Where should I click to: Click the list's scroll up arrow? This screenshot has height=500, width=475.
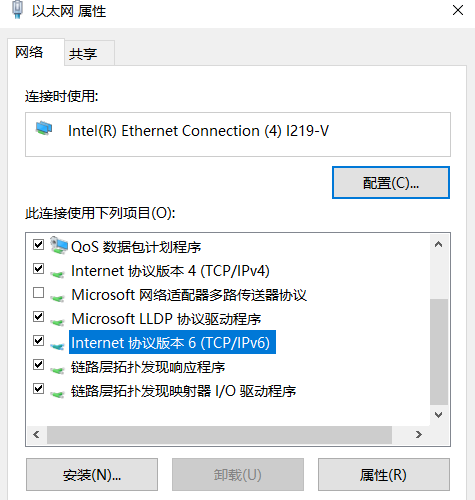point(439,245)
